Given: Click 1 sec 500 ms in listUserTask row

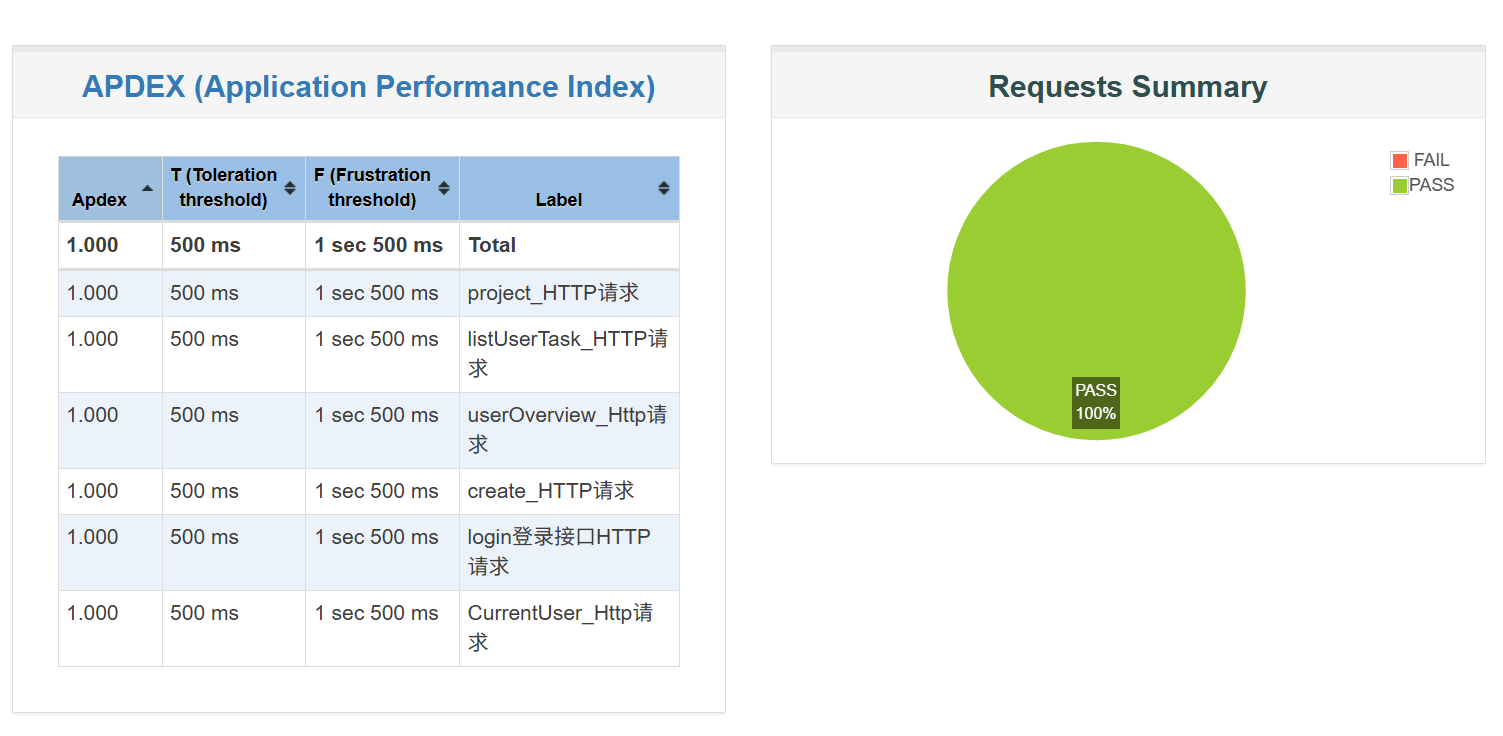Looking at the screenshot, I should pos(376,339).
